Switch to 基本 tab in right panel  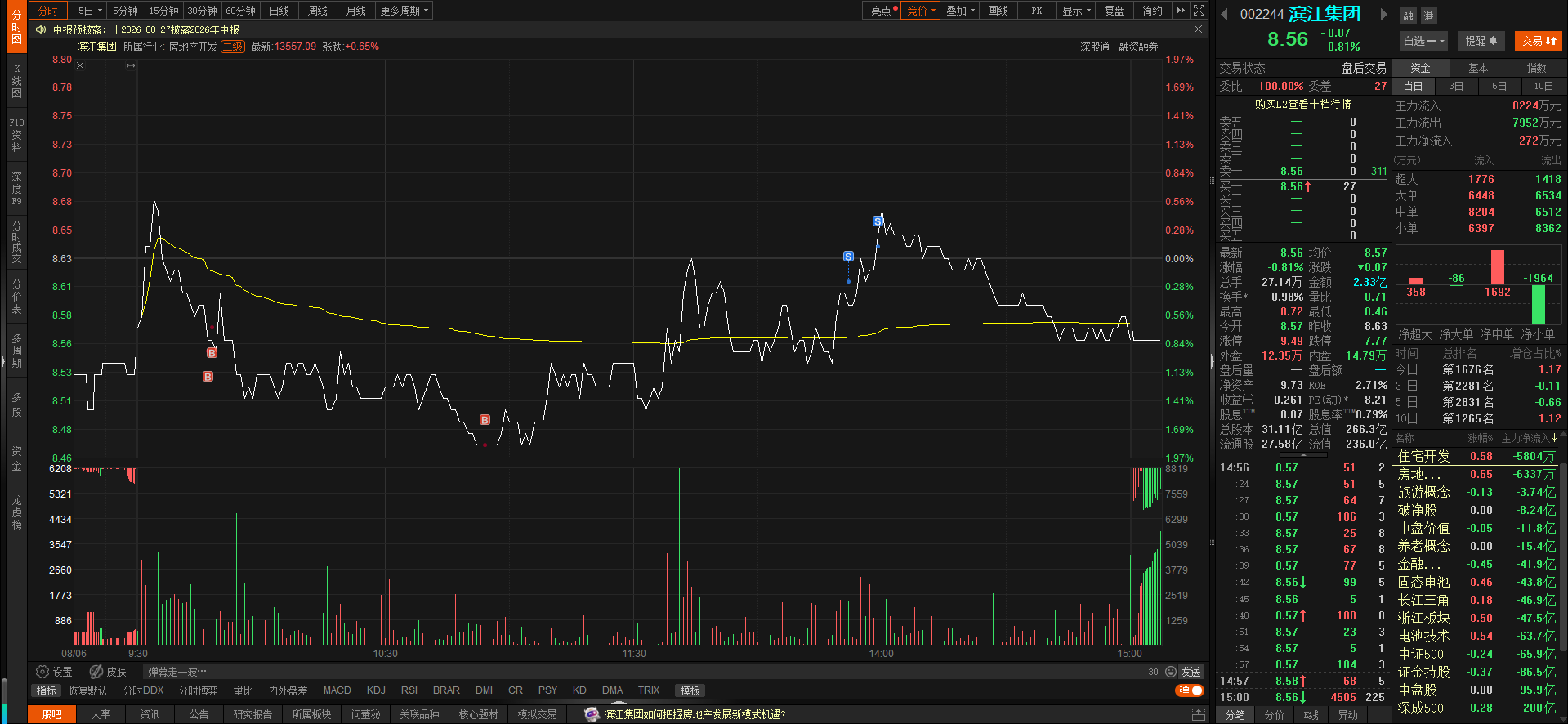coord(1478,68)
